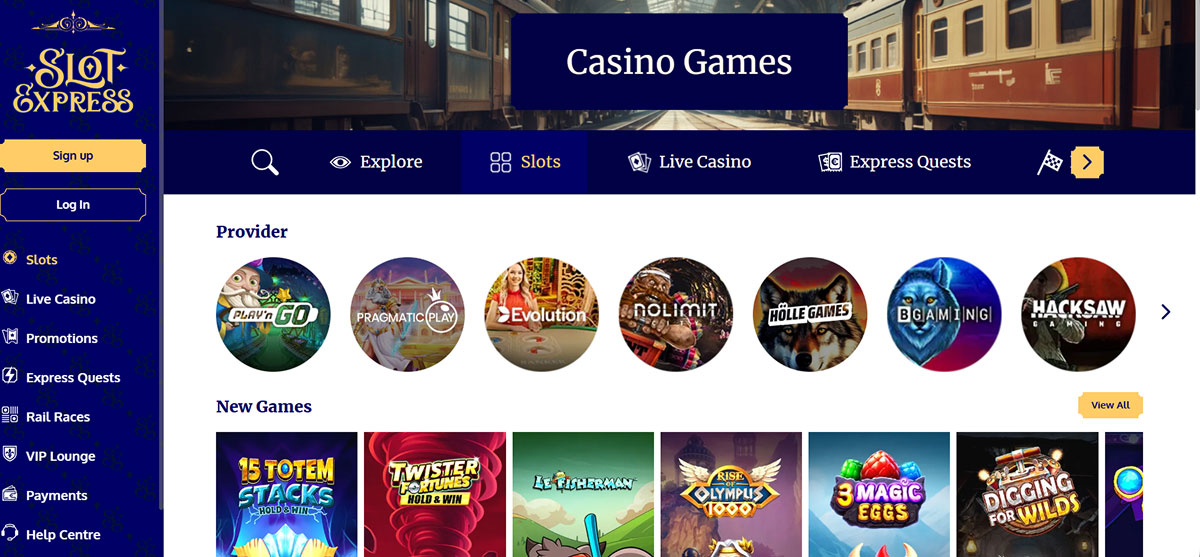Click the Sign up button
1200x557 pixels.
[73, 156]
